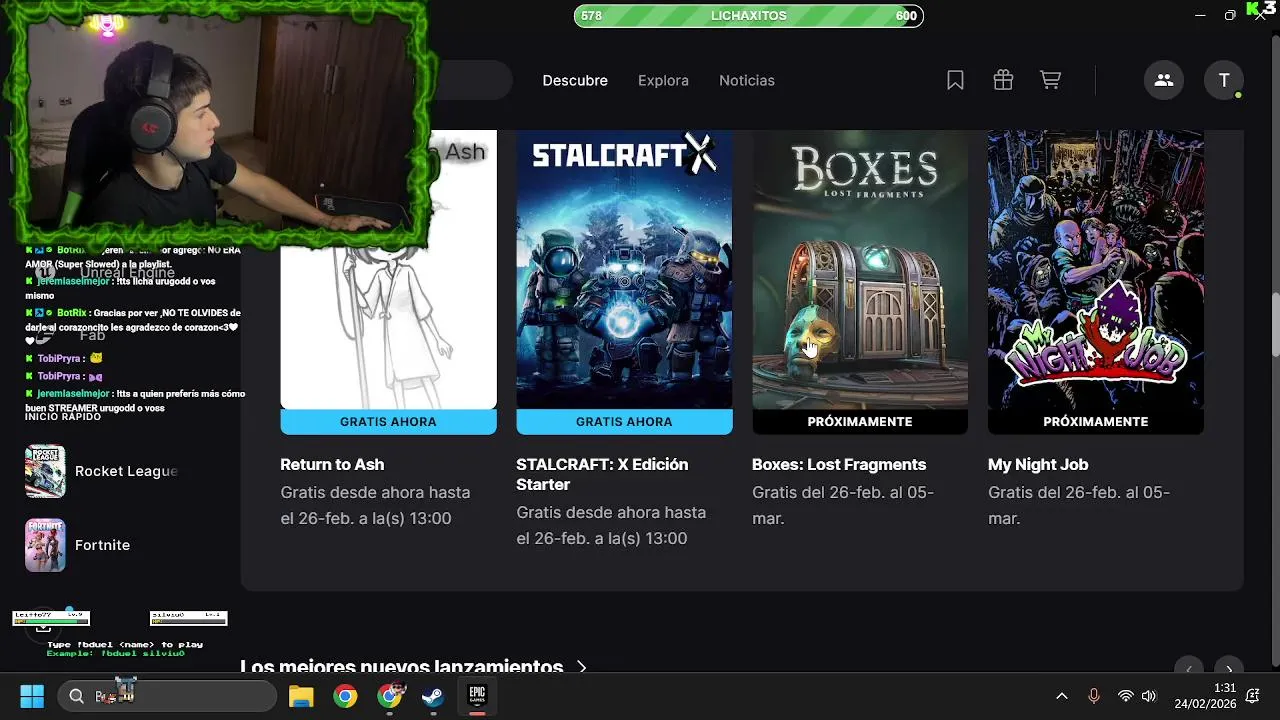Click the Rocket League quick launch icon
The height and width of the screenshot is (720, 1280).
click(45, 471)
